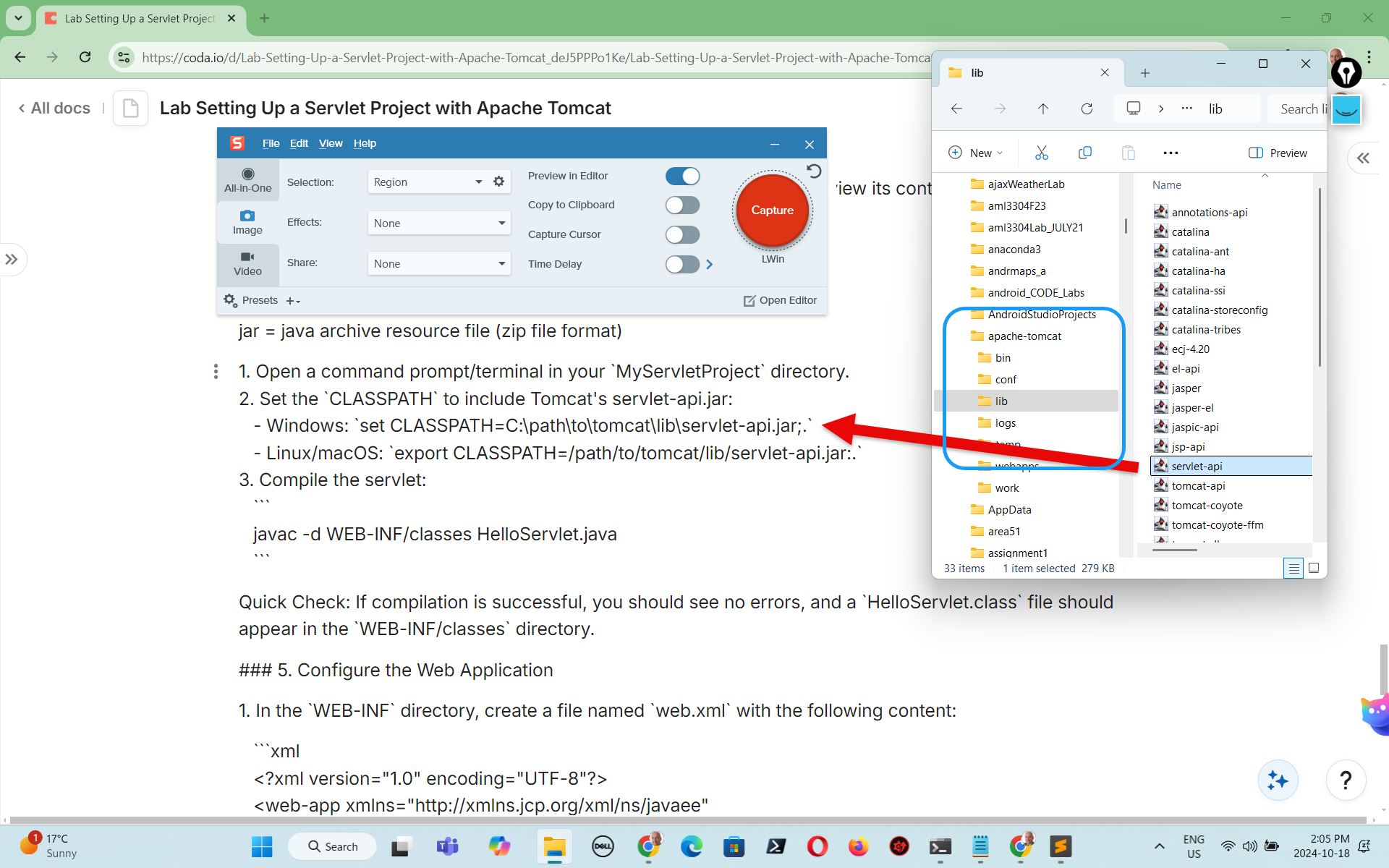The width and height of the screenshot is (1389, 868).
Task: Expand Time Delay options arrow
Action: 710,264
